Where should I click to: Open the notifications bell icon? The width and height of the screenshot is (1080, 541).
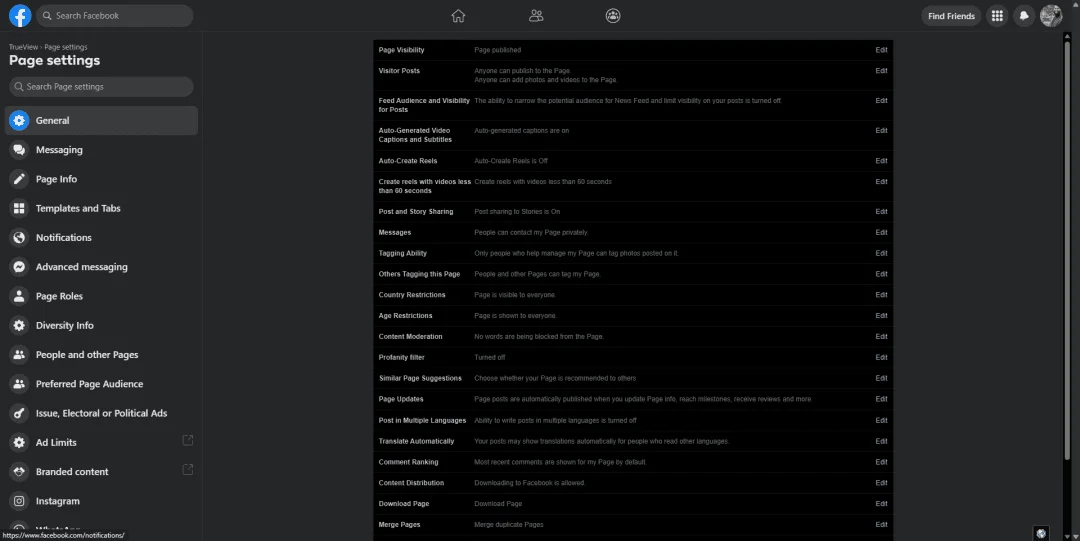(x=1024, y=16)
